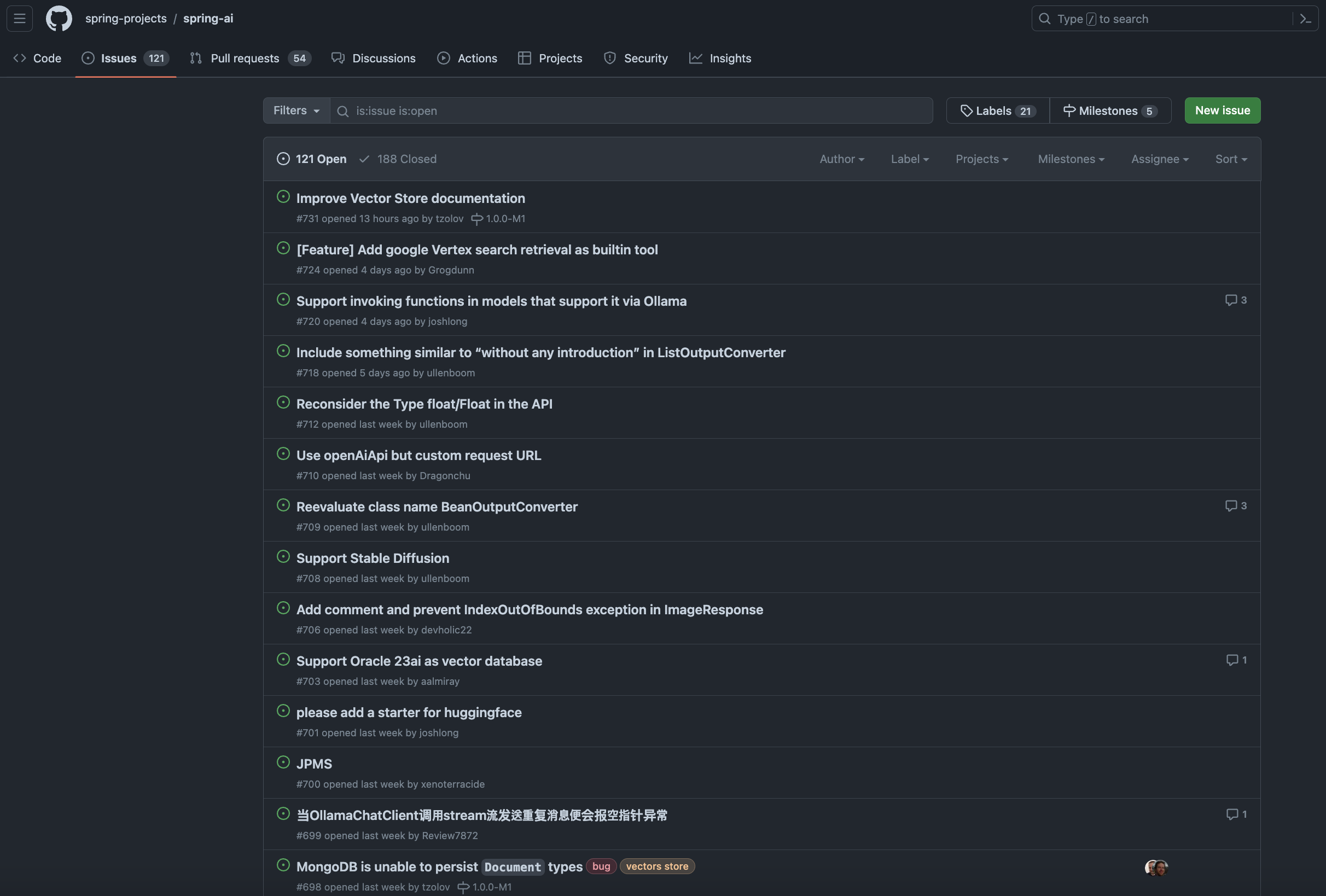Open the Sort dropdown

1231,159
